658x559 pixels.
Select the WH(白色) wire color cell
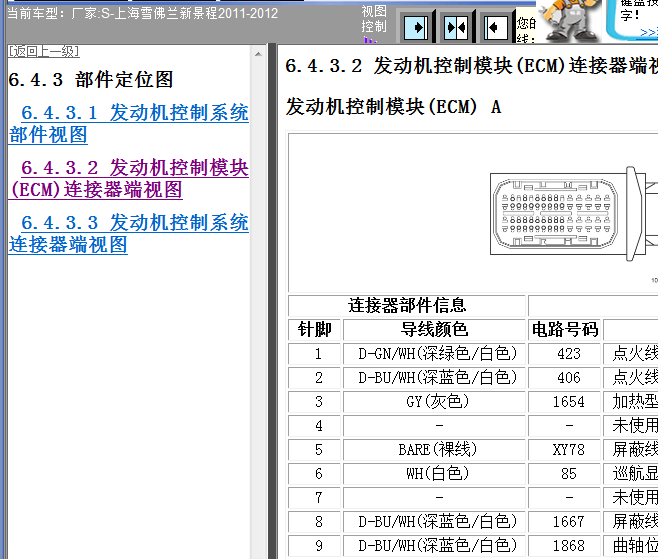pyautogui.click(x=434, y=474)
